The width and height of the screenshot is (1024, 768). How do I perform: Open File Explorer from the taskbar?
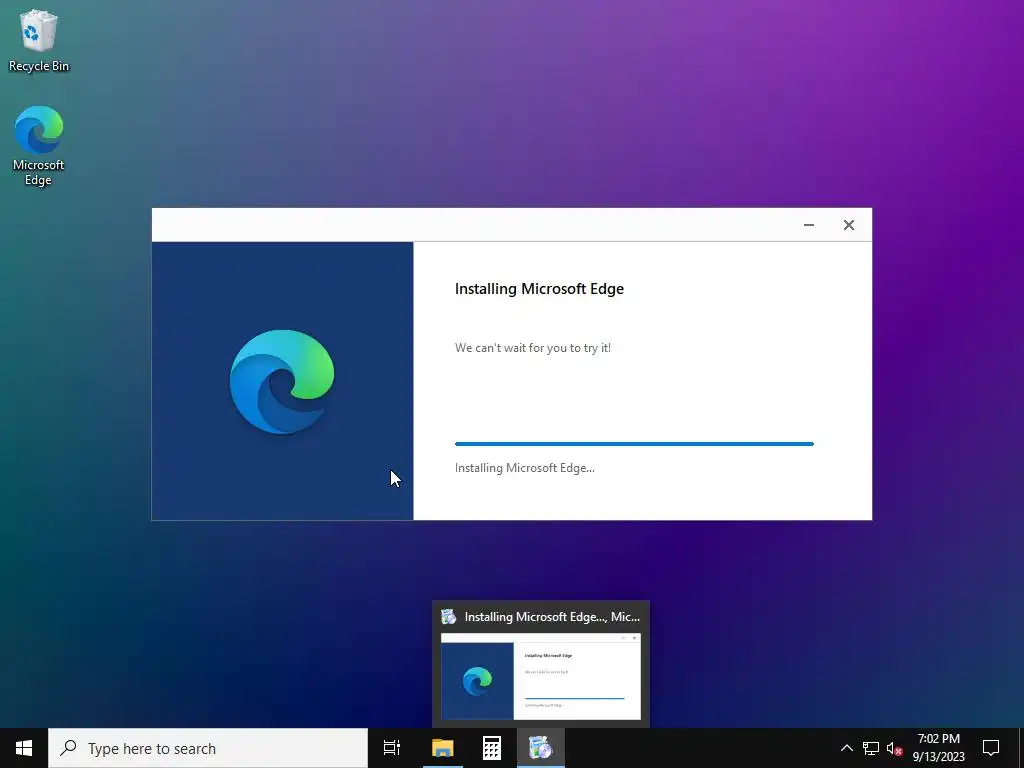click(x=442, y=748)
